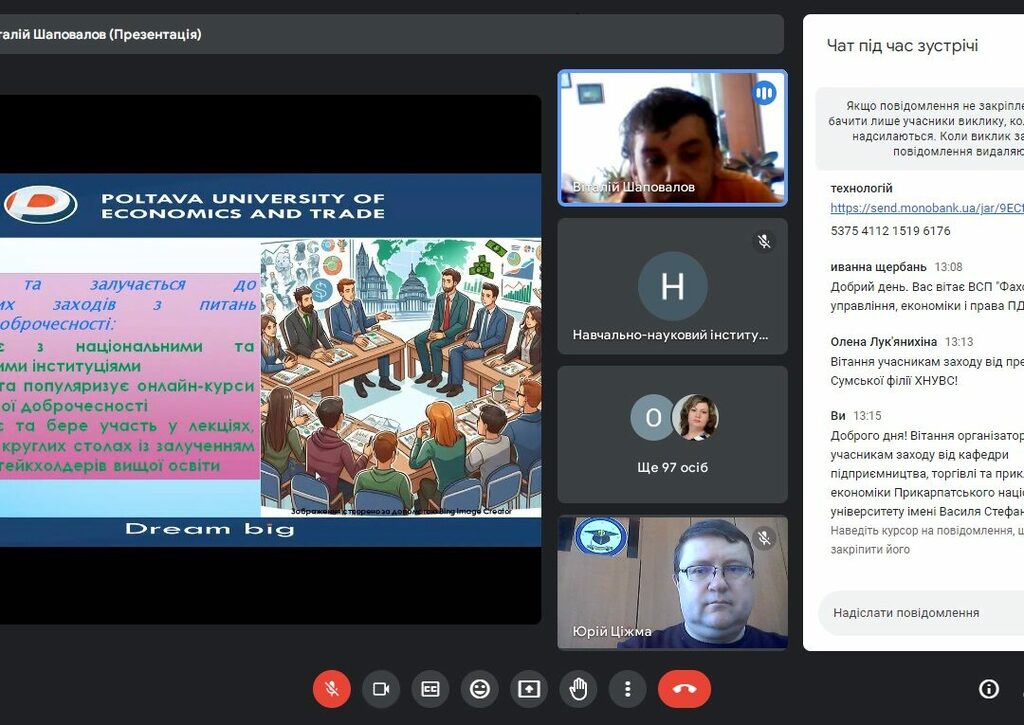Focus the Надіслати повідомлення message field
This screenshot has width=1024, height=725.
(x=915, y=612)
